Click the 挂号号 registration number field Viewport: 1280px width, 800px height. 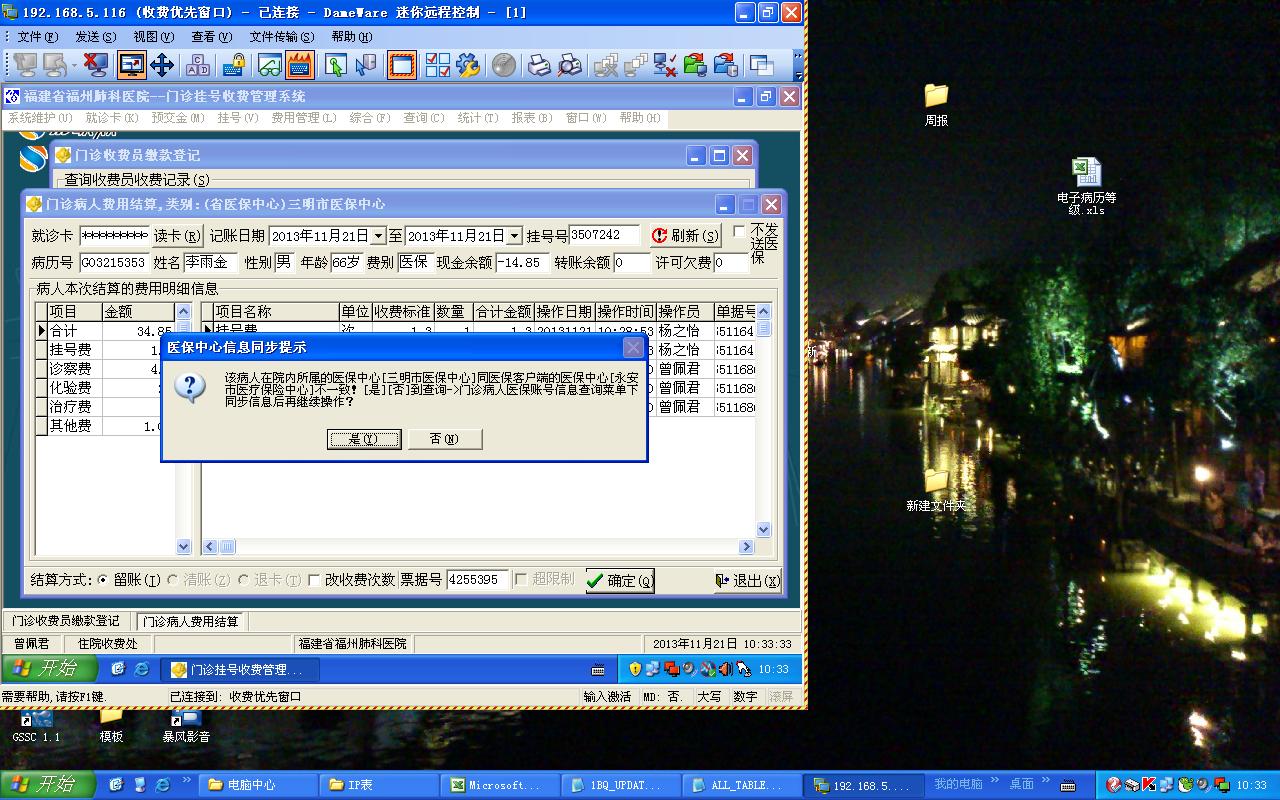click(604, 236)
